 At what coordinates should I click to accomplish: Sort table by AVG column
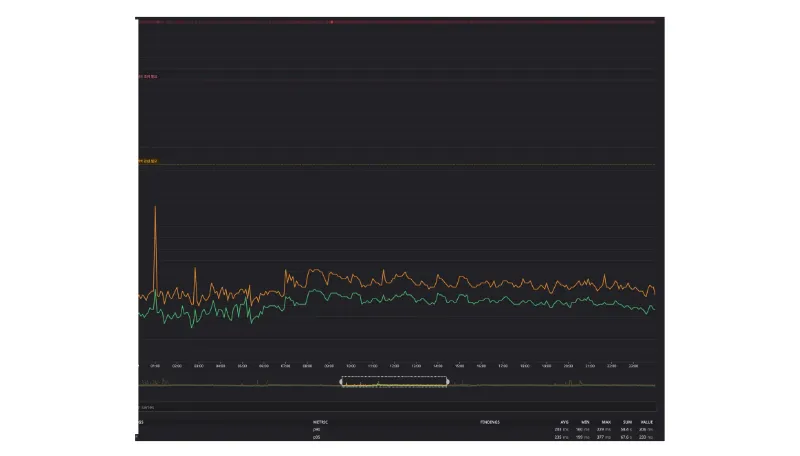pos(560,422)
